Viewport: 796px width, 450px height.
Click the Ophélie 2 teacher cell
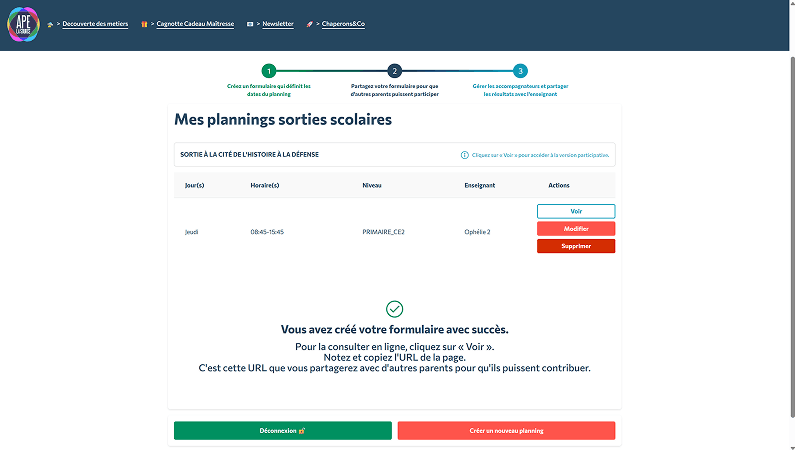click(x=477, y=232)
